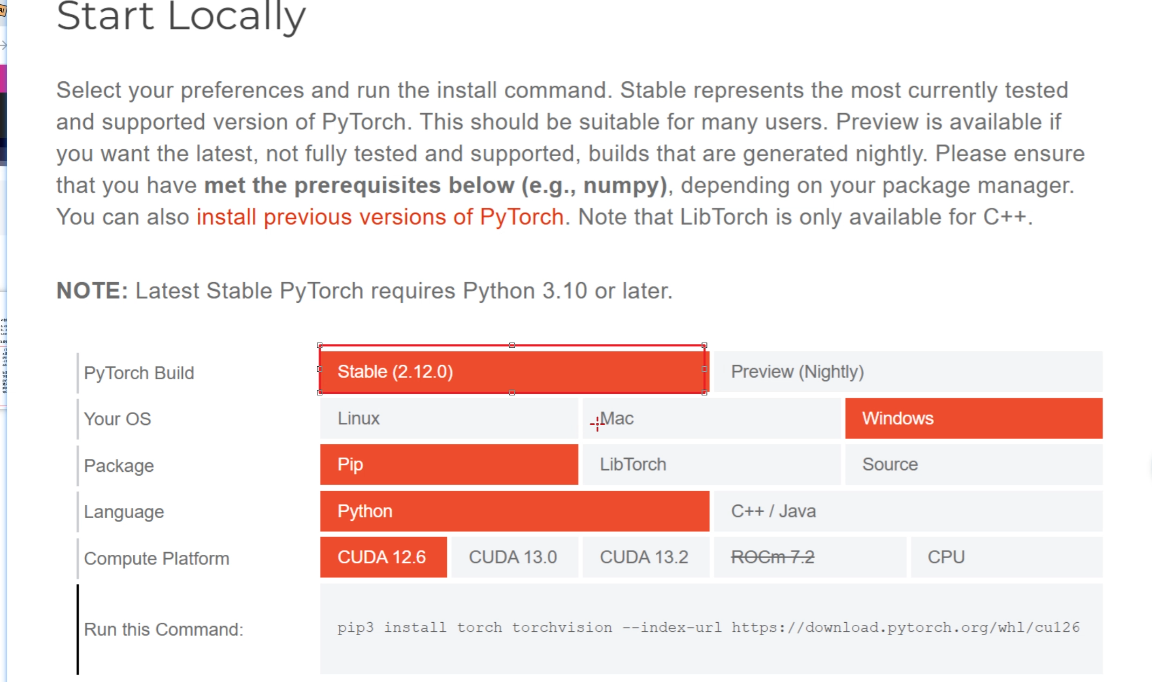Viewport: 1152px width, 682px height.
Task: Select Python language
Action: pos(514,511)
